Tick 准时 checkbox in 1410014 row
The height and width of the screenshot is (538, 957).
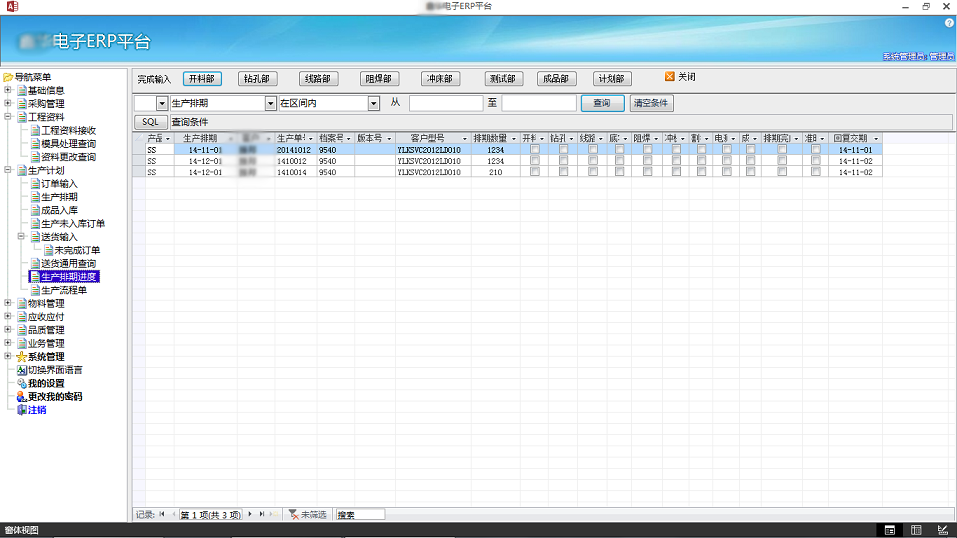[815, 172]
